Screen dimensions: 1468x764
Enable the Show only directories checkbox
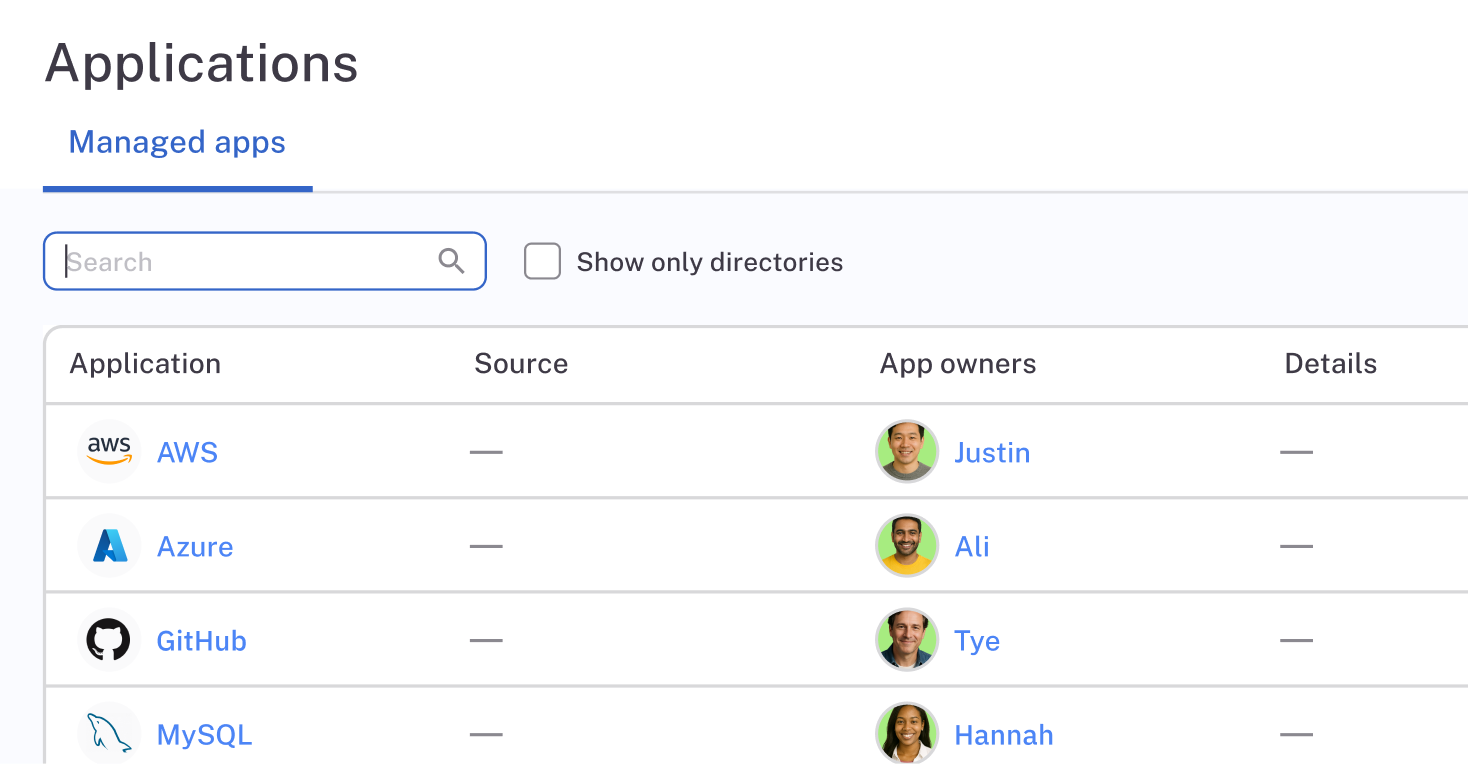coord(542,261)
